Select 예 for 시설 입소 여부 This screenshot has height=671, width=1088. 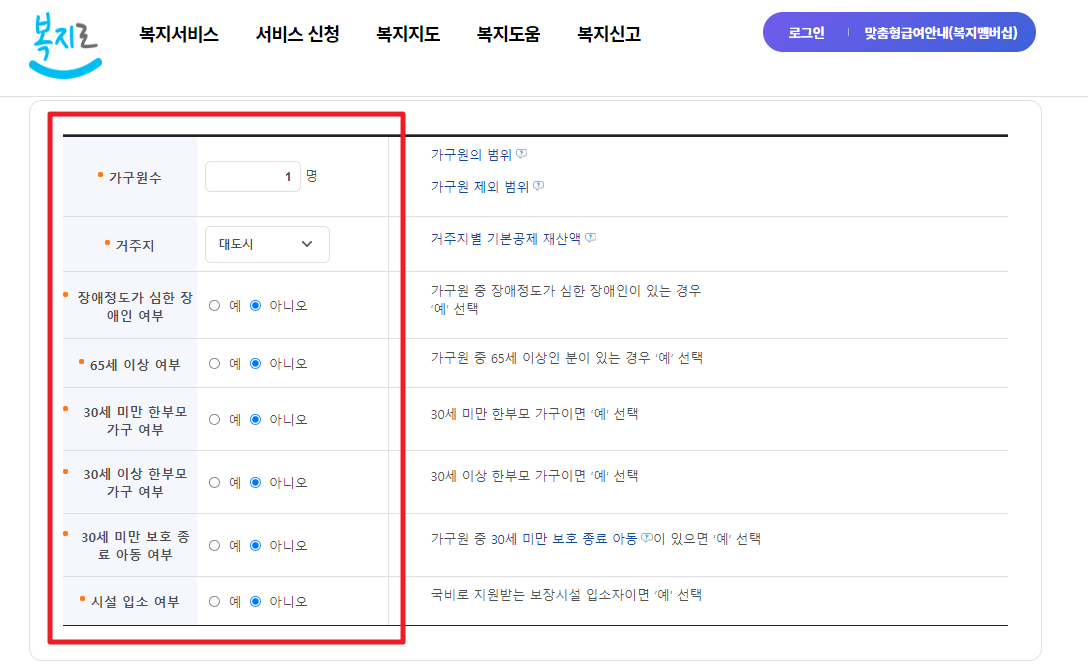click(214, 602)
